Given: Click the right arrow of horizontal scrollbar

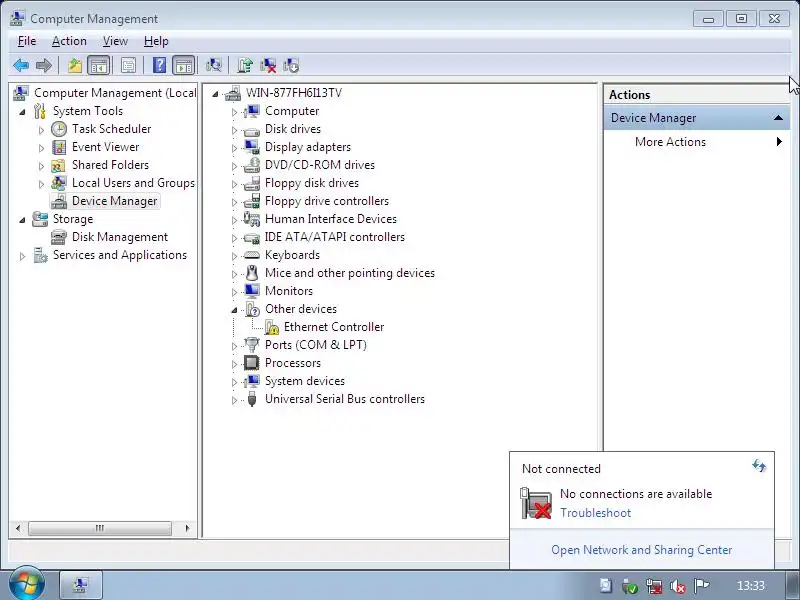Looking at the screenshot, I should click(187, 528).
